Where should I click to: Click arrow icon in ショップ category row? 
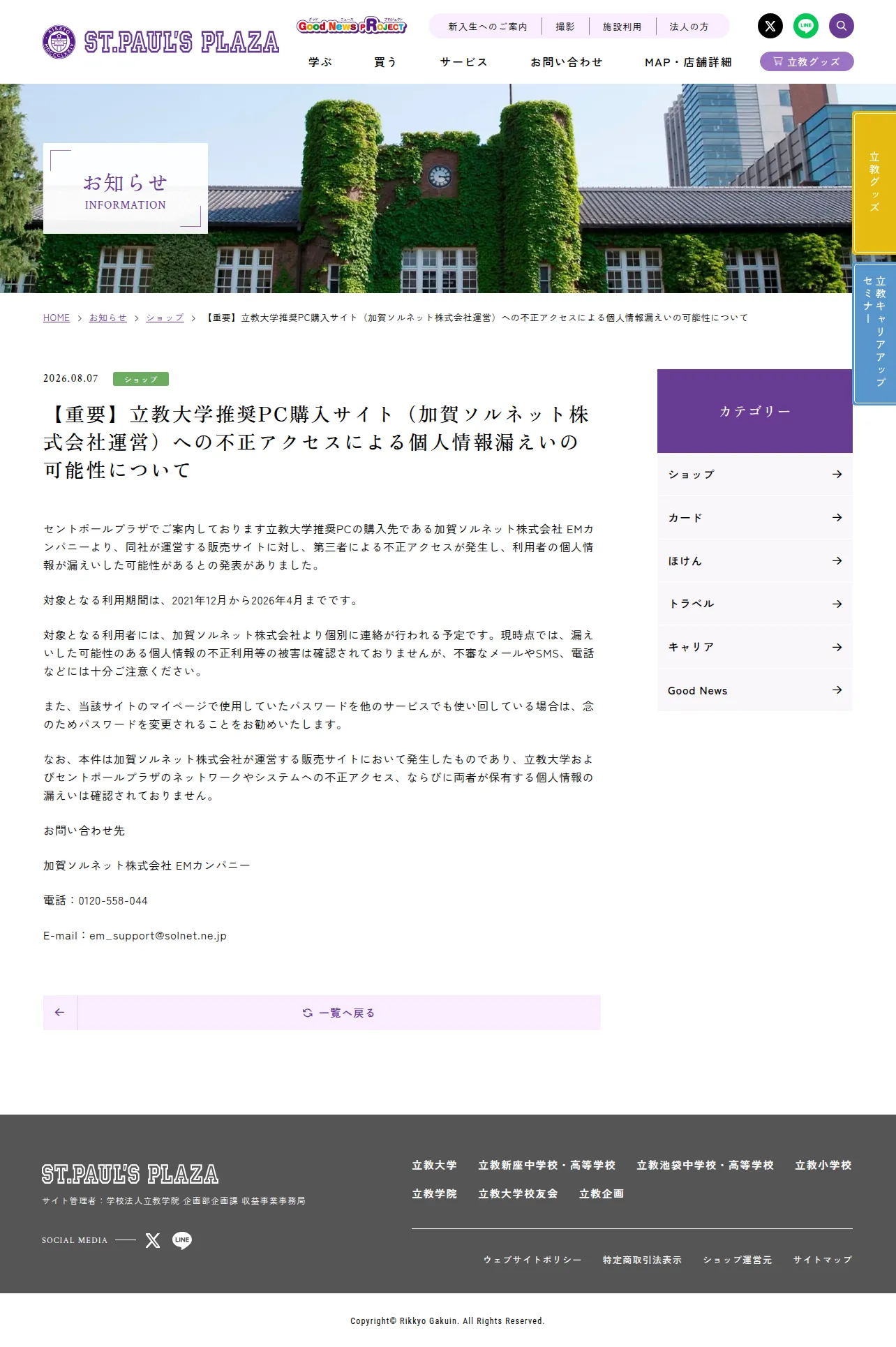pyautogui.click(x=837, y=475)
